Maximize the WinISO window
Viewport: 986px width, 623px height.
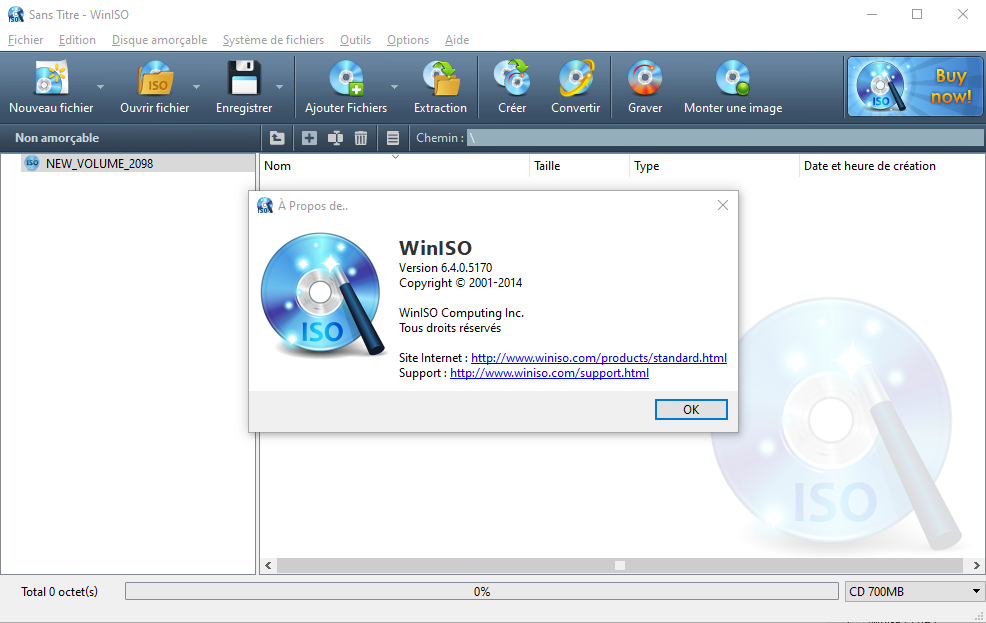pyautogui.click(x=917, y=14)
